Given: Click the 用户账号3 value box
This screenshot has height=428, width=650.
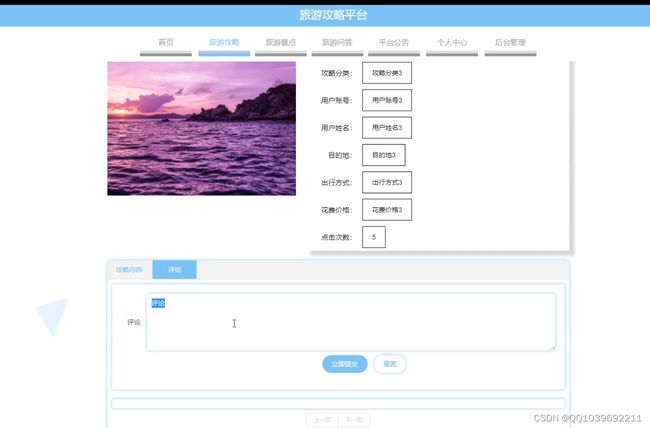Looking at the screenshot, I should click(x=387, y=100).
